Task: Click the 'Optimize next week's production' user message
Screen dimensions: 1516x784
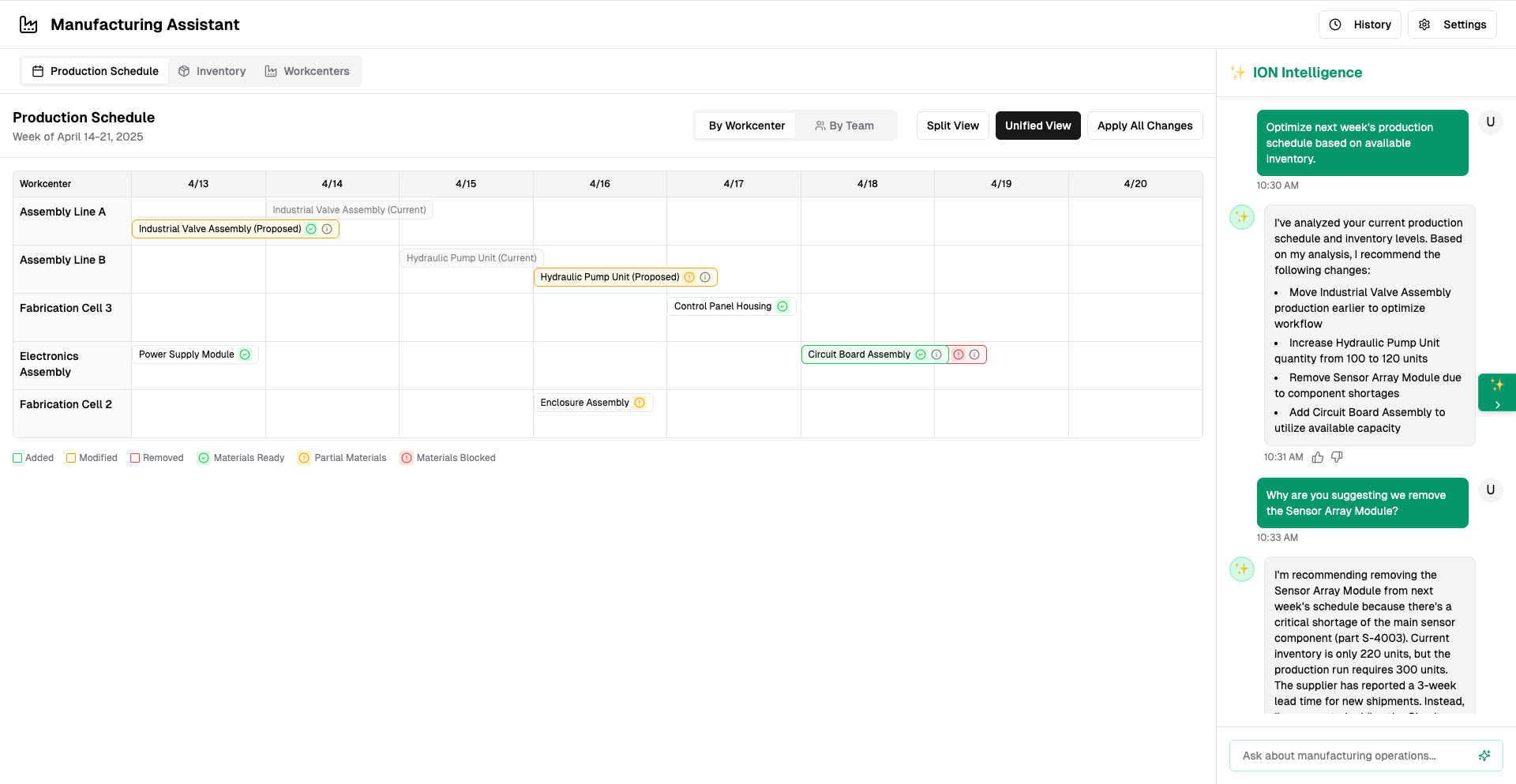Action: pyautogui.click(x=1362, y=143)
